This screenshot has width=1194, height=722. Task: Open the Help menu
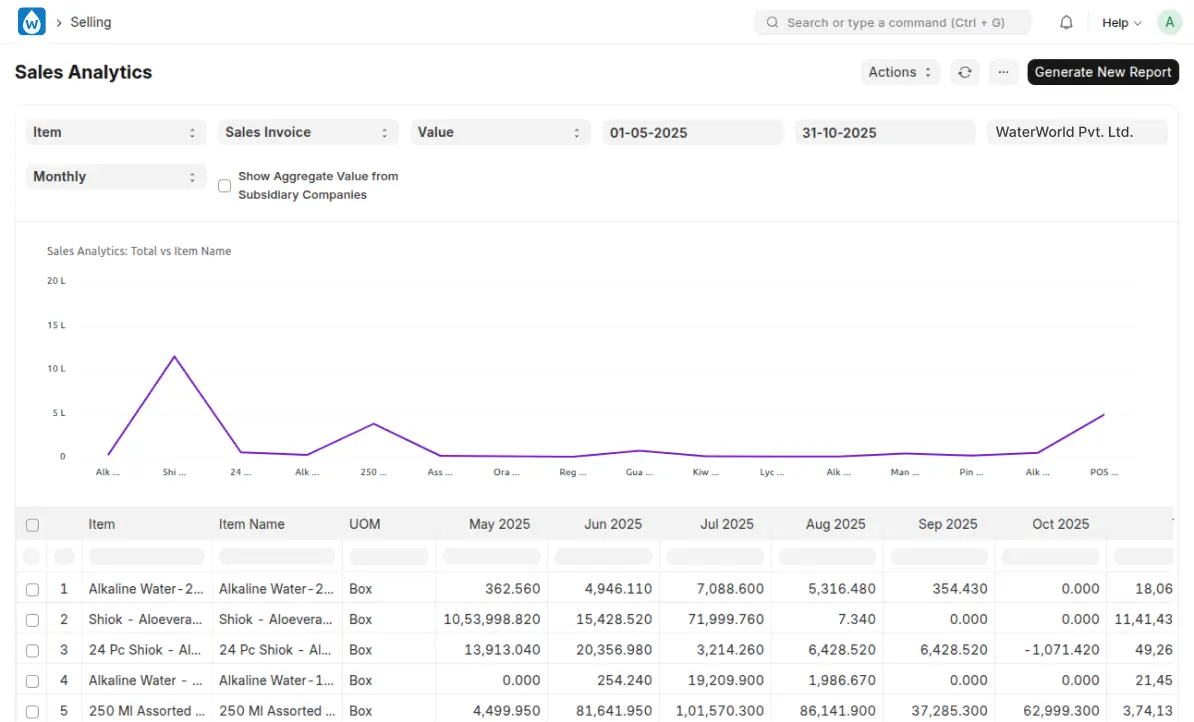tap(1121, 22)
